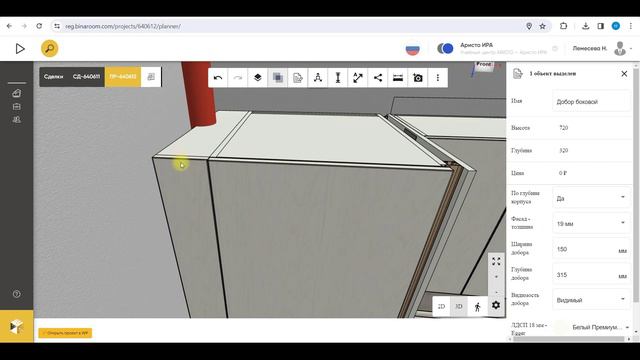Screen dimensions: 640x360
Task: Open browser downloads icon
Action: click(585, 26)
